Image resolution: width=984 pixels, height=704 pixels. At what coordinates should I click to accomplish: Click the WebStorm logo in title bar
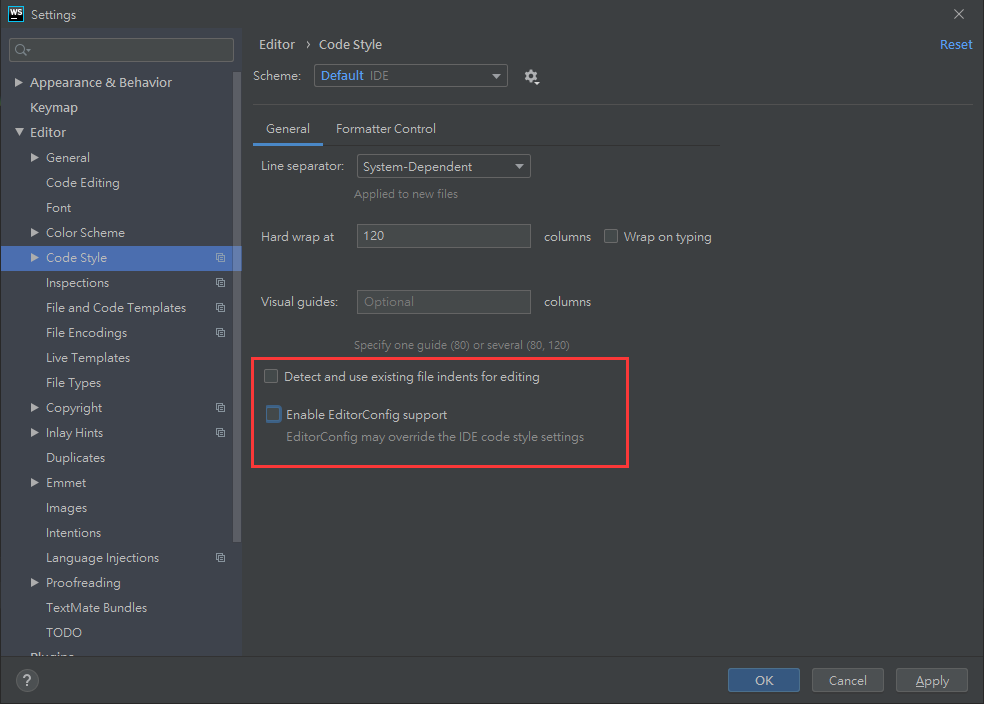tap(15, 14)
